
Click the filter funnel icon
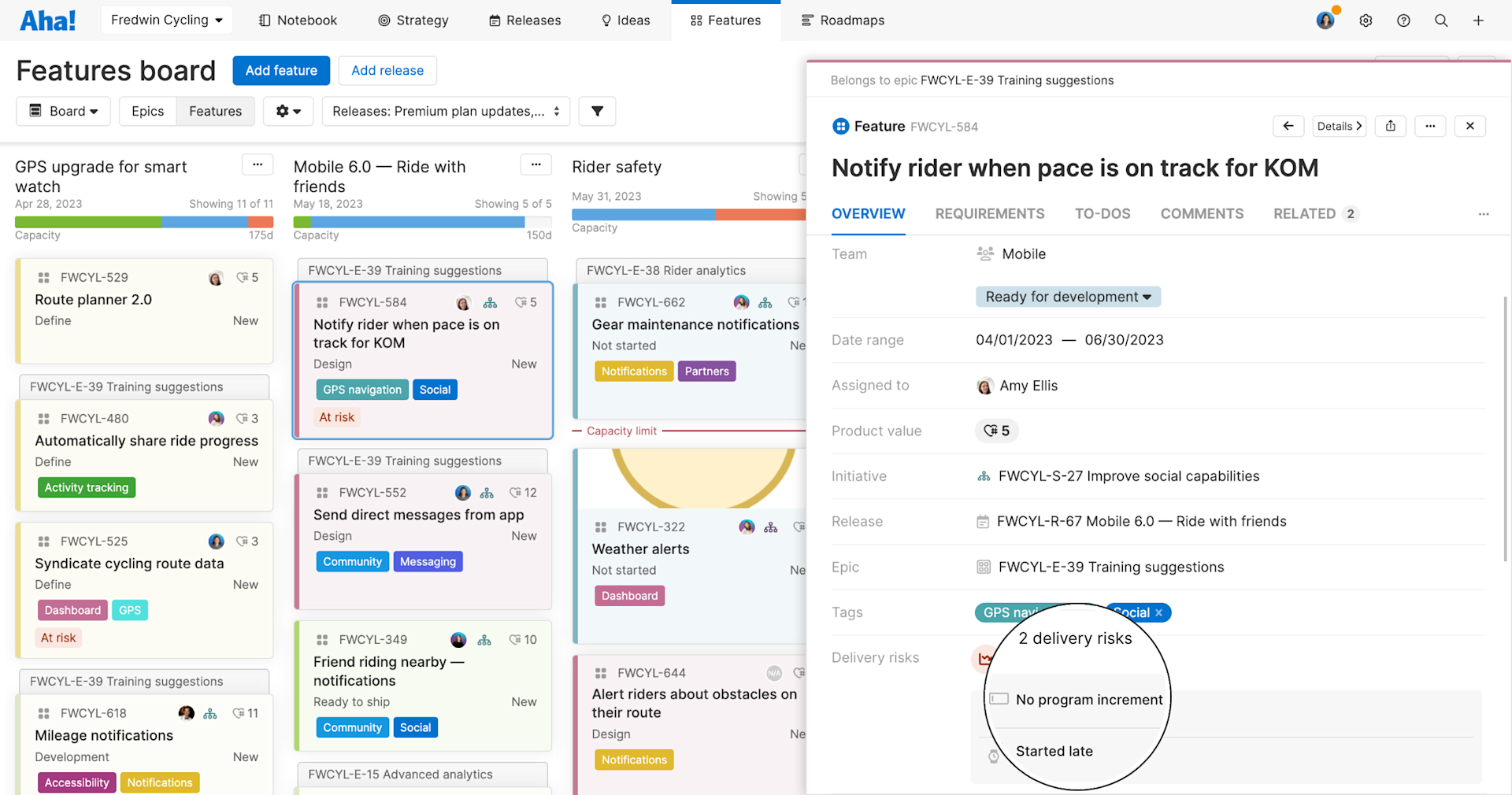[597, 111]
